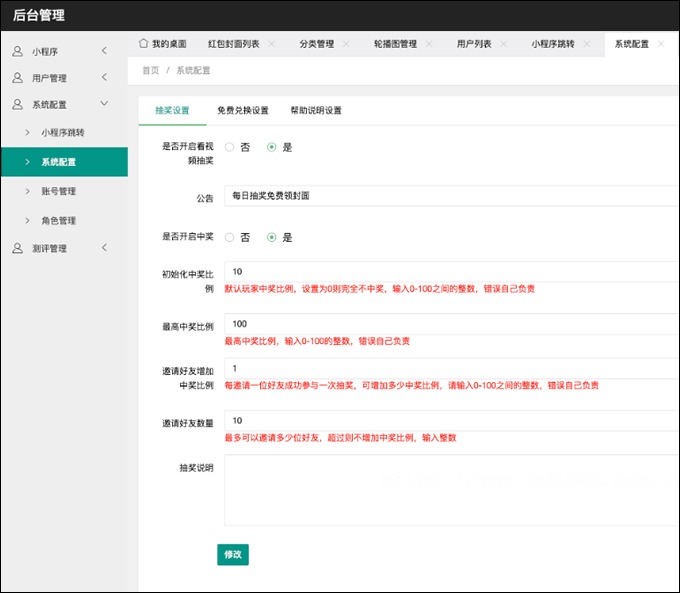Click the red hint under 最高中奖比例
680x593 pixels.
pos(317,341)
